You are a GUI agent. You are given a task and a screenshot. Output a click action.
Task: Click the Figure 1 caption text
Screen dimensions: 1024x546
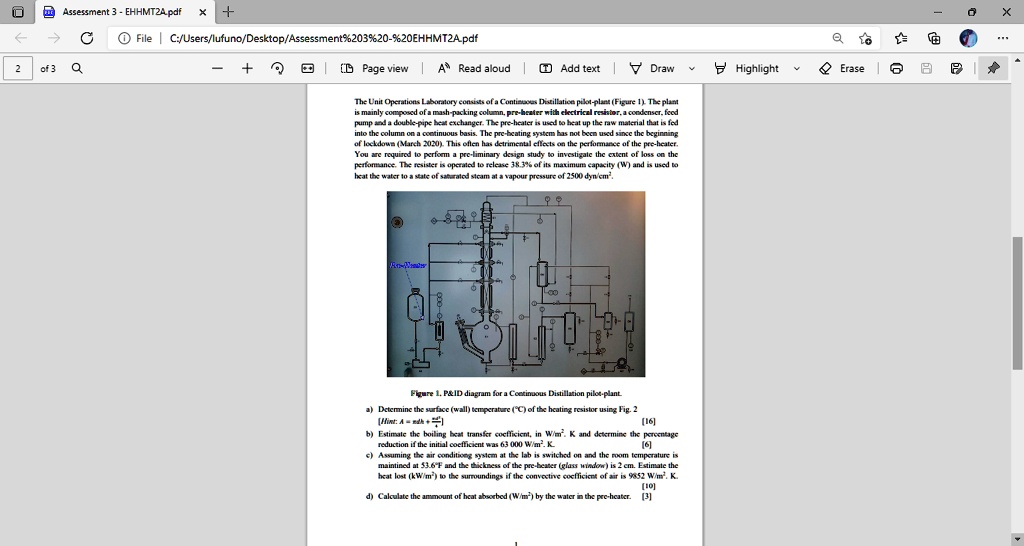(516, 393)
